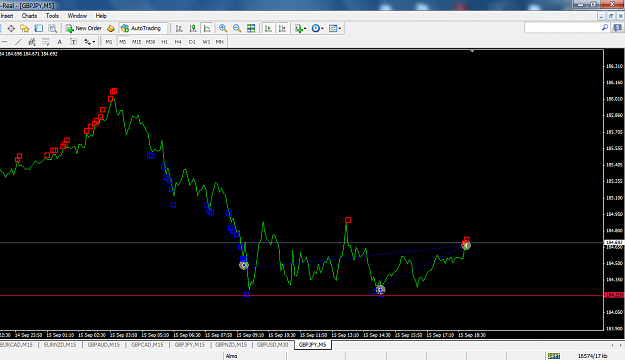The height and width of the screenshot is (360, 625).
Task: Select the active GBPJPY,M5 chart tab
Action: tap(312, 345)
